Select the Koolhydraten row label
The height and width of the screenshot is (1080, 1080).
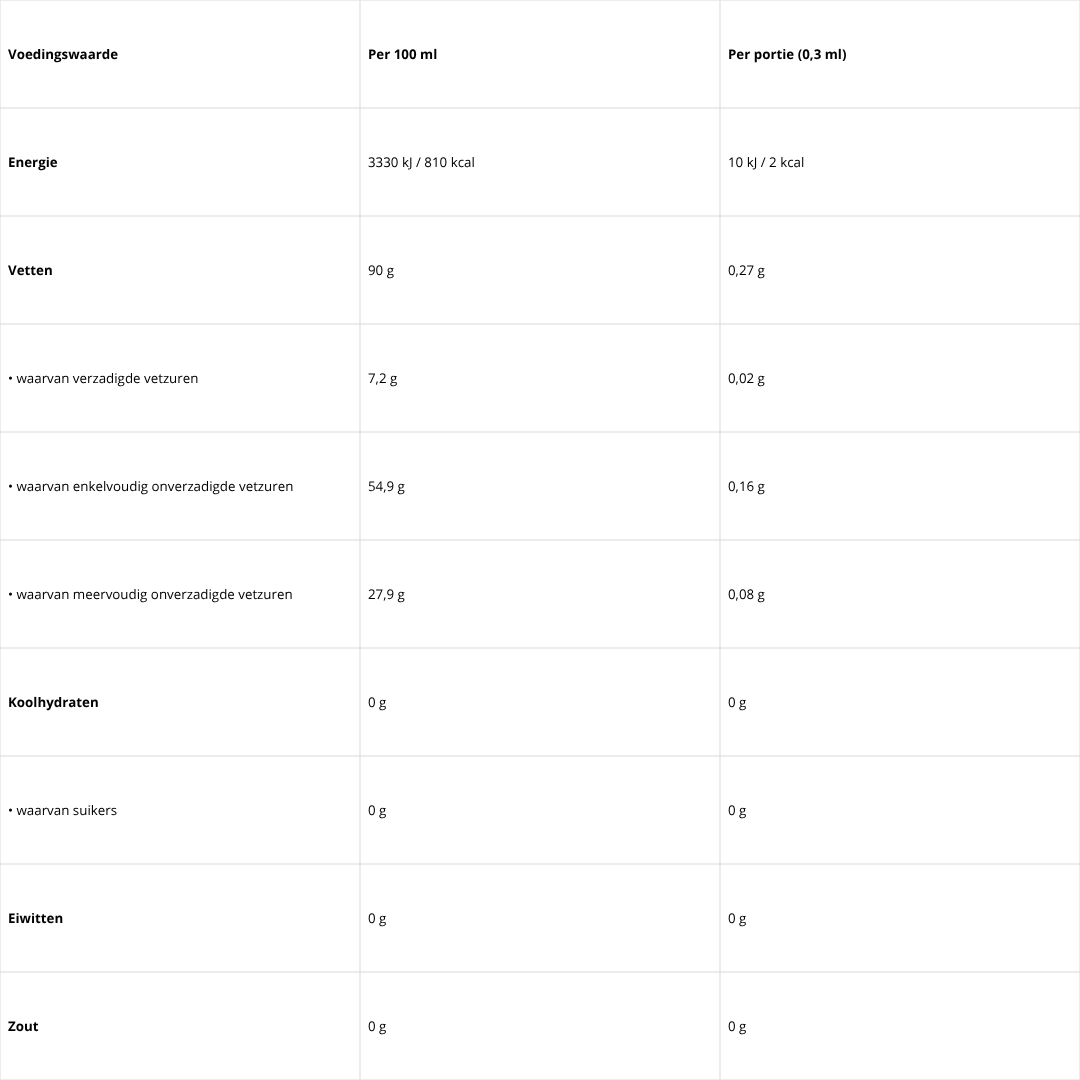[53, 702]
